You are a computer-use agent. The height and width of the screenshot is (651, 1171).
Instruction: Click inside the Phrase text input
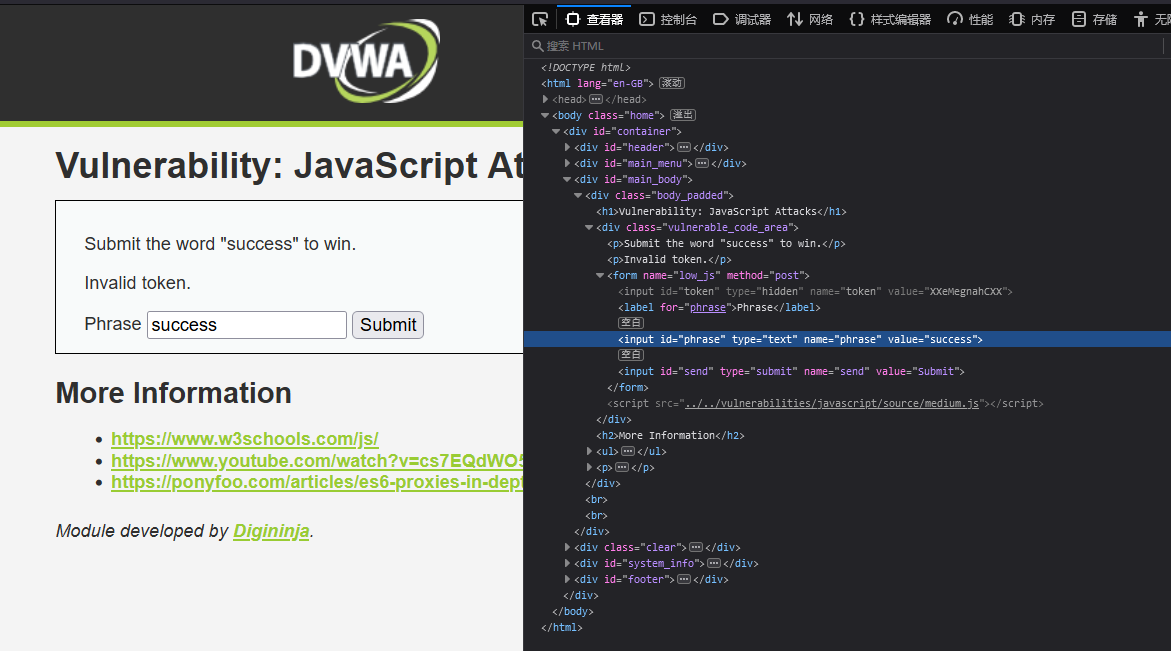246,325
